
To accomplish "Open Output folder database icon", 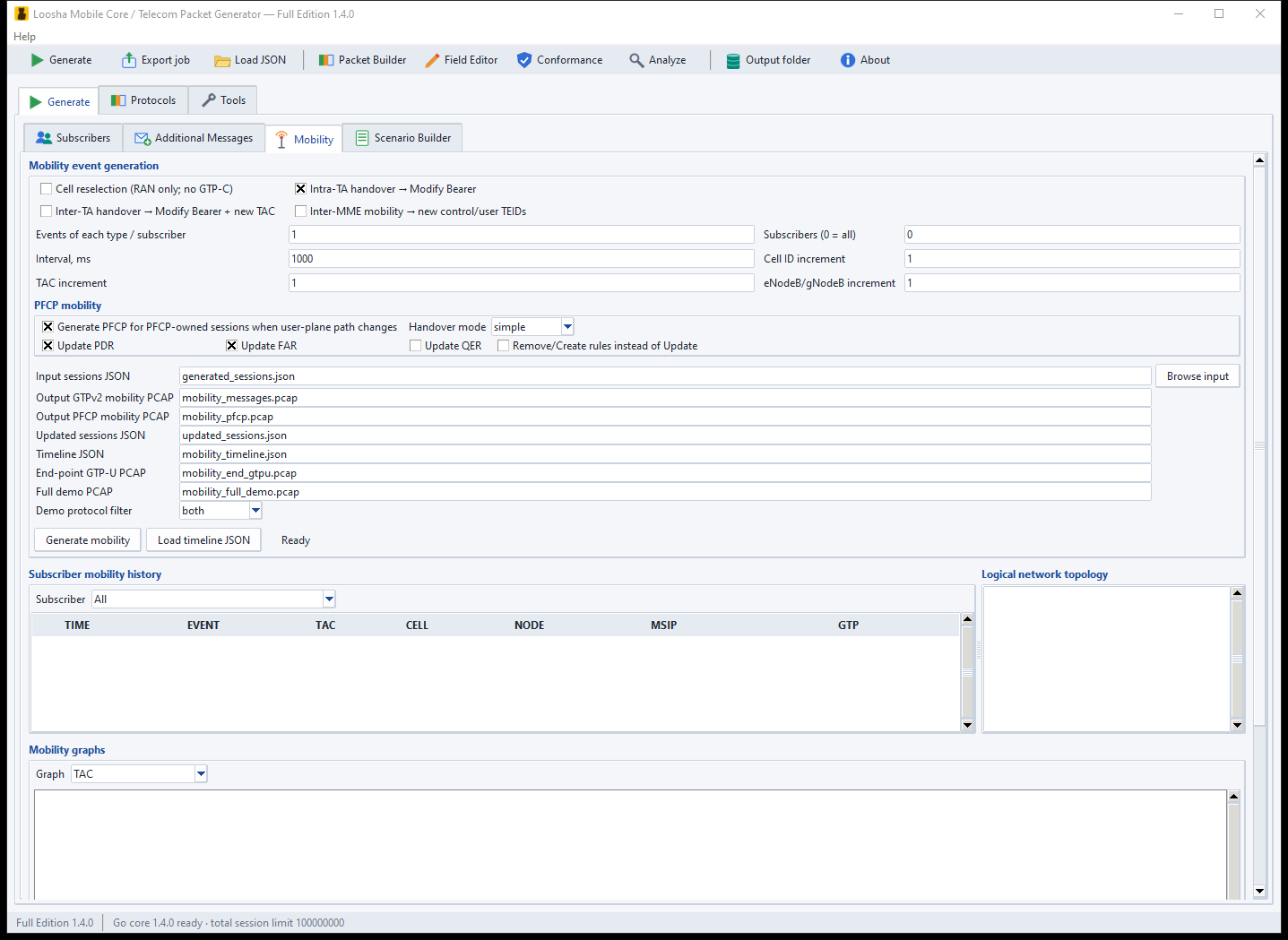I will (733, 61).
